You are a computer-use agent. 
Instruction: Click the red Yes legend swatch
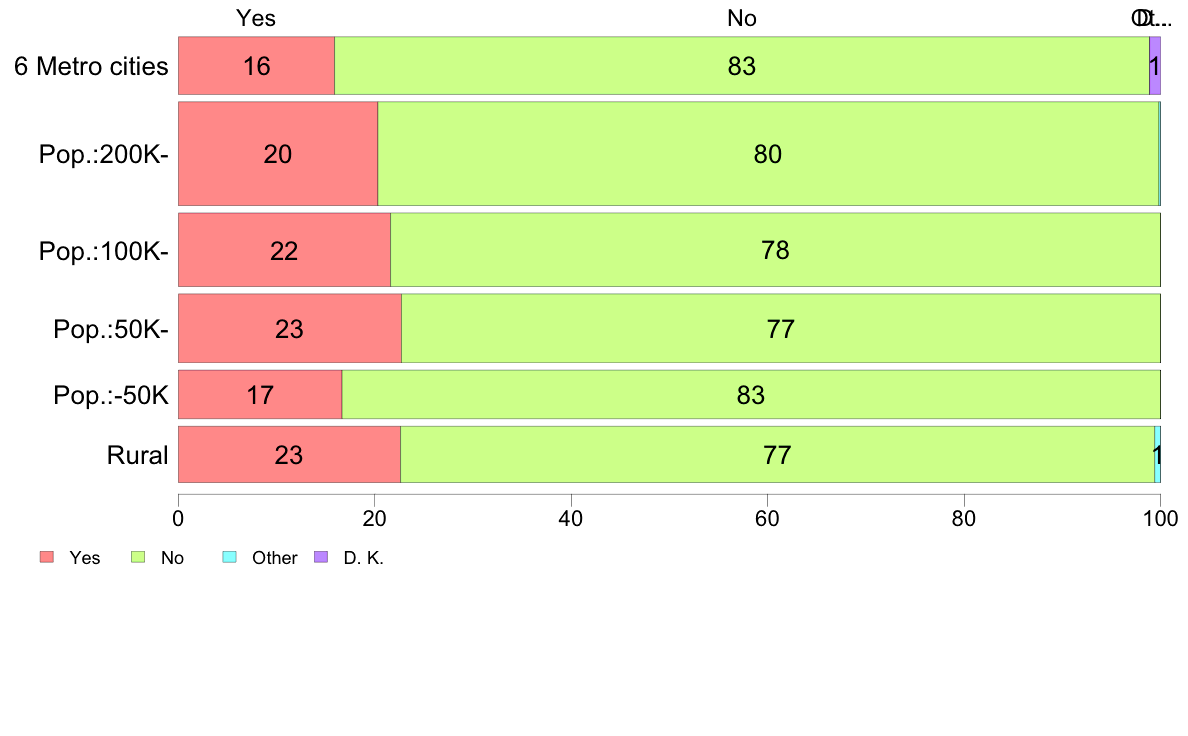(x=47, y=557)
